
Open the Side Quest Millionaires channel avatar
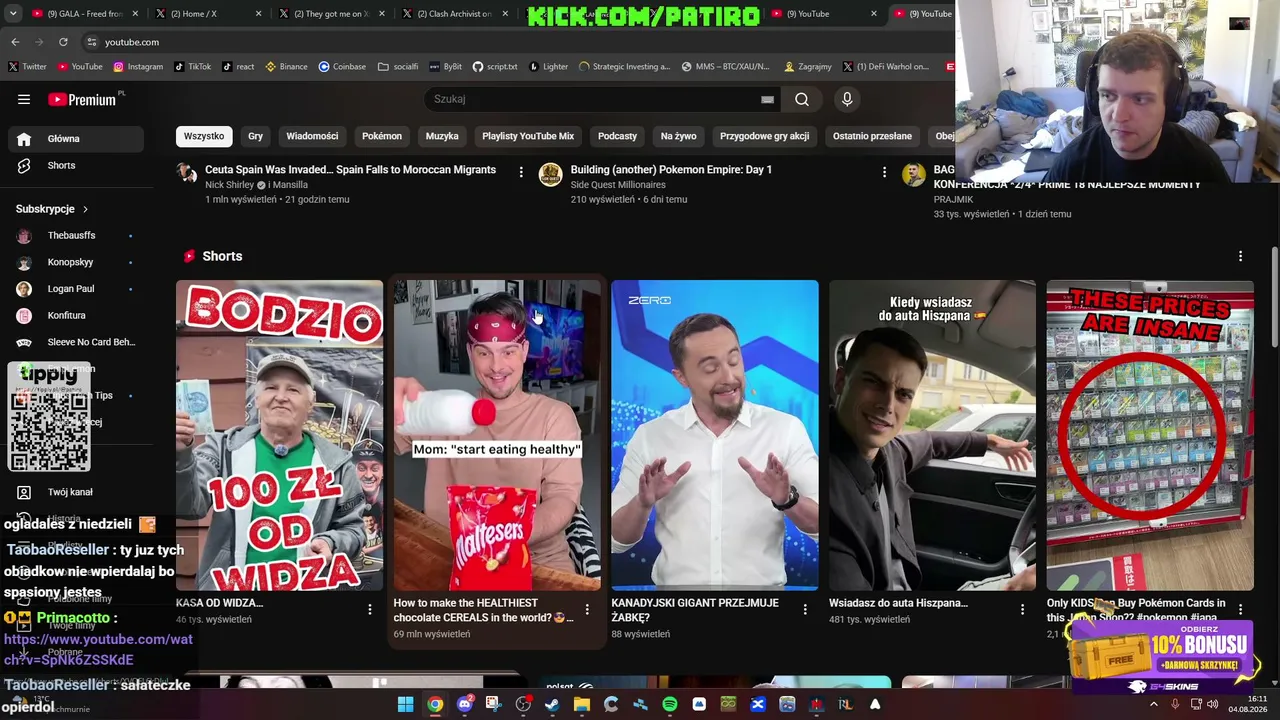(550, 174)
